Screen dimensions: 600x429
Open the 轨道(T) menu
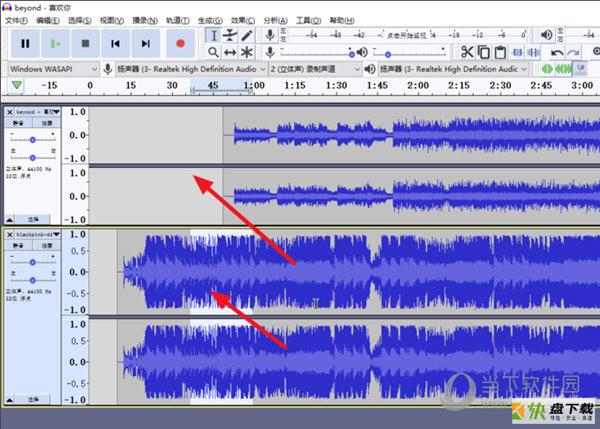click(x=178, y=20)
